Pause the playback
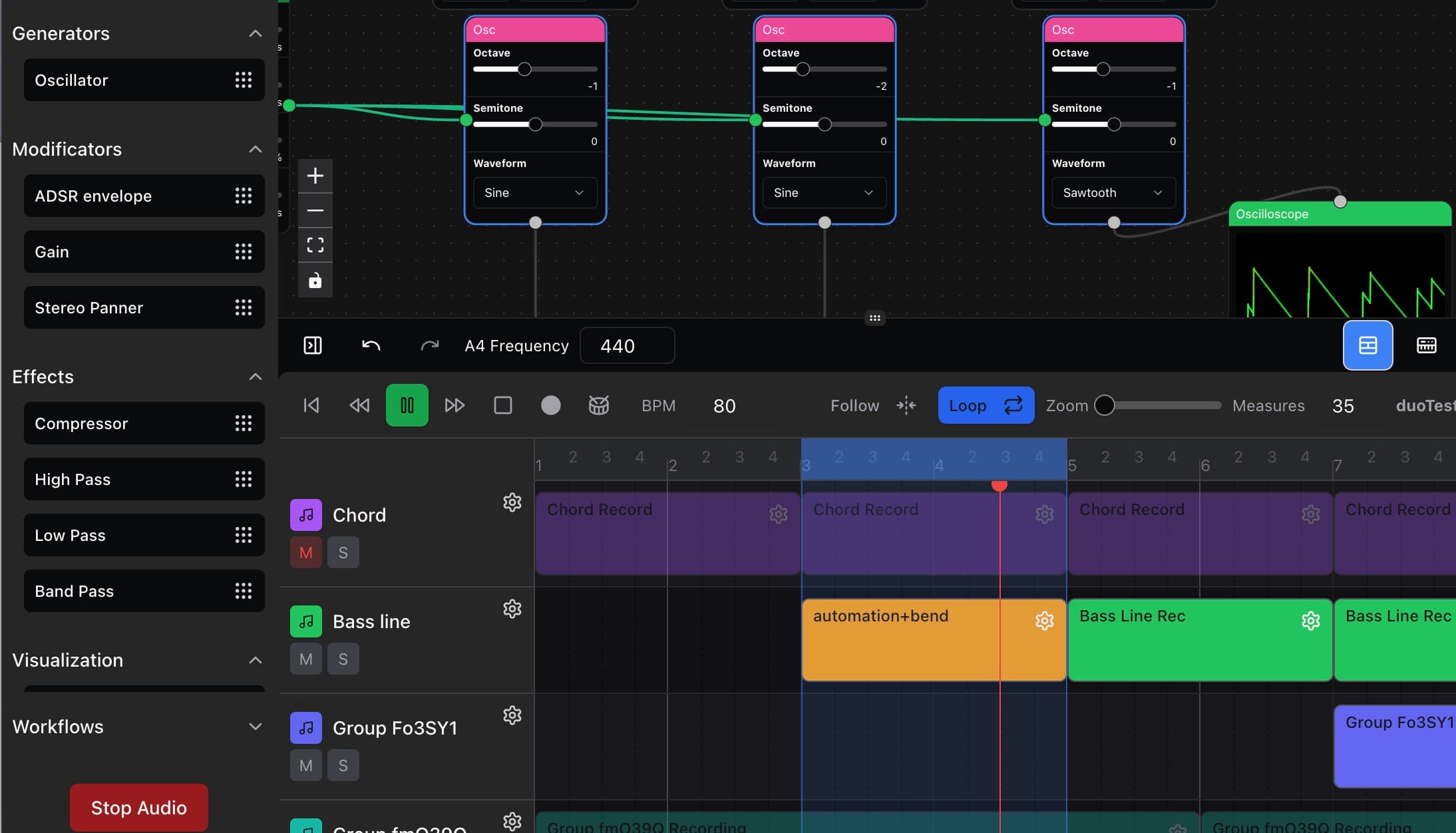Viewport: 1456px width, 833px height. [x=406, y=405]
